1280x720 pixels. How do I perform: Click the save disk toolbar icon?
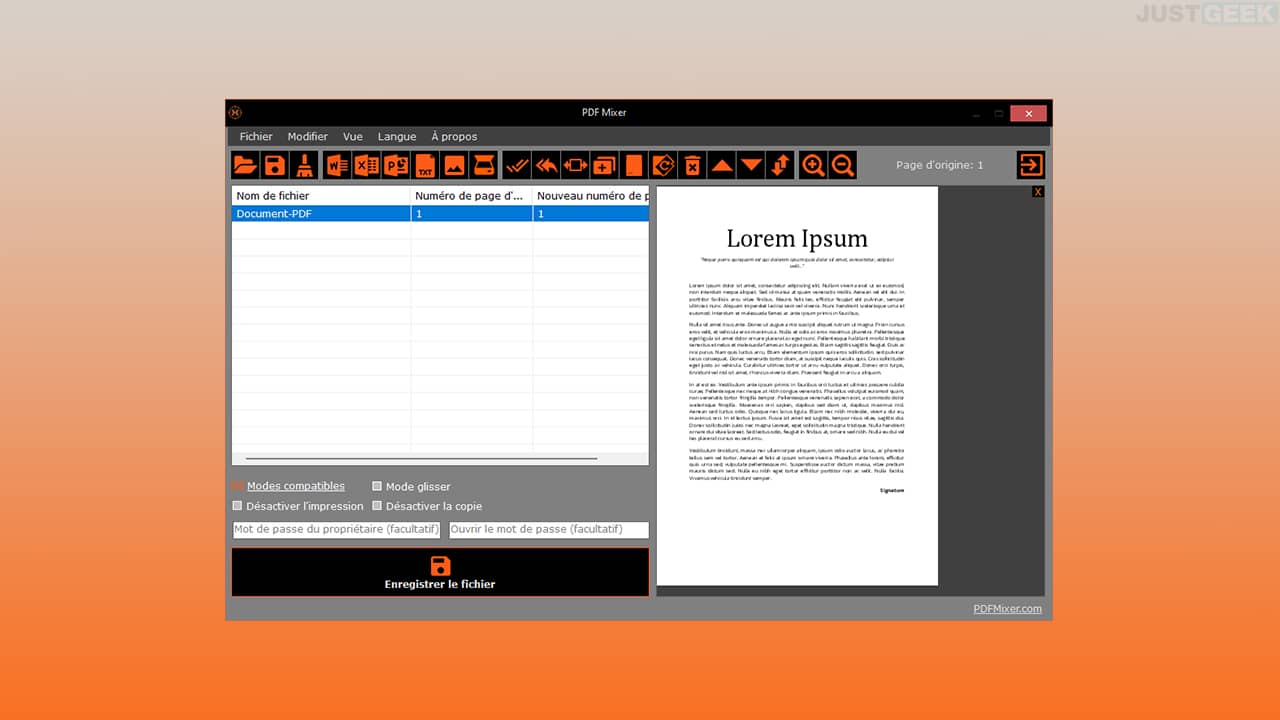click(x=275, y=165)
